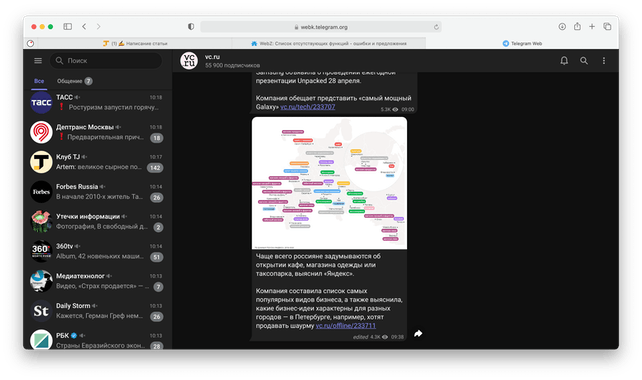Screen dimensions: 642x380
Task: Reload the page
Action: (x=436, y=27)
